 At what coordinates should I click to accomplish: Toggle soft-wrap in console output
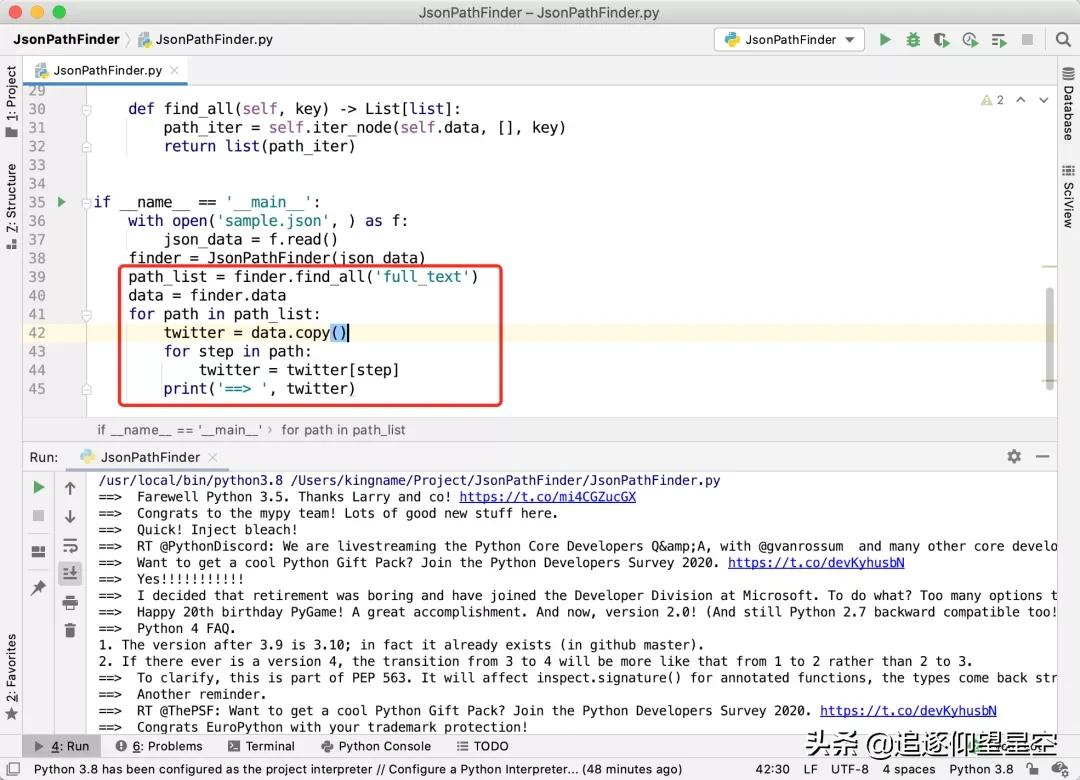70,546
